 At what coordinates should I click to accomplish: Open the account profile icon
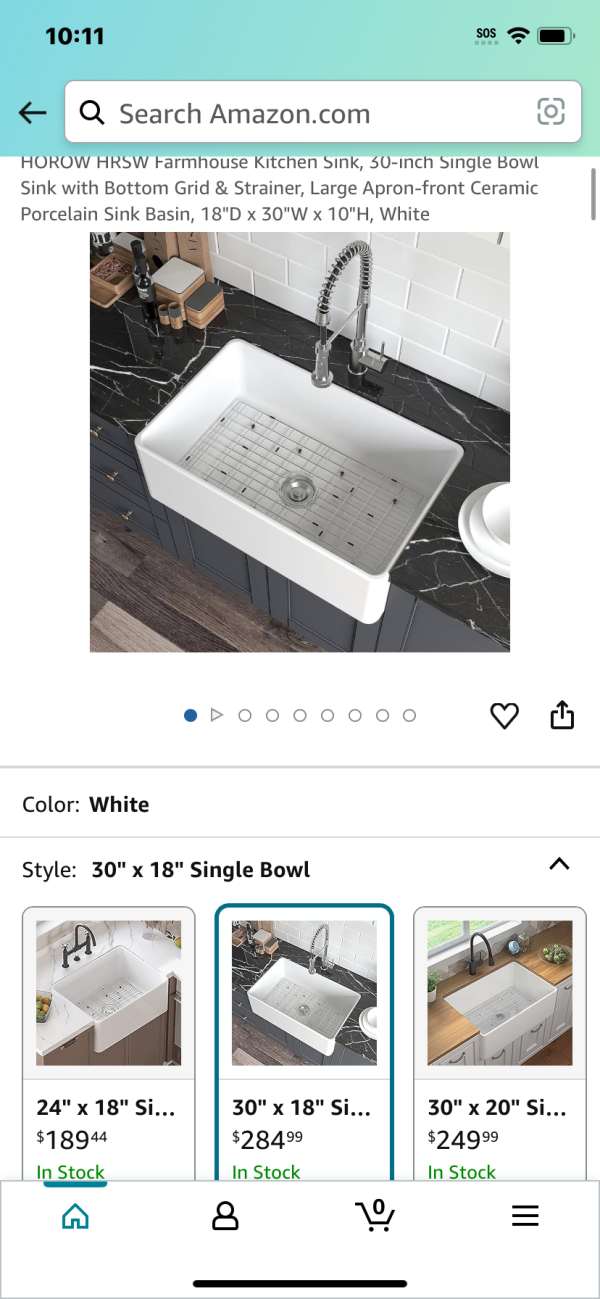point(225,1216)
